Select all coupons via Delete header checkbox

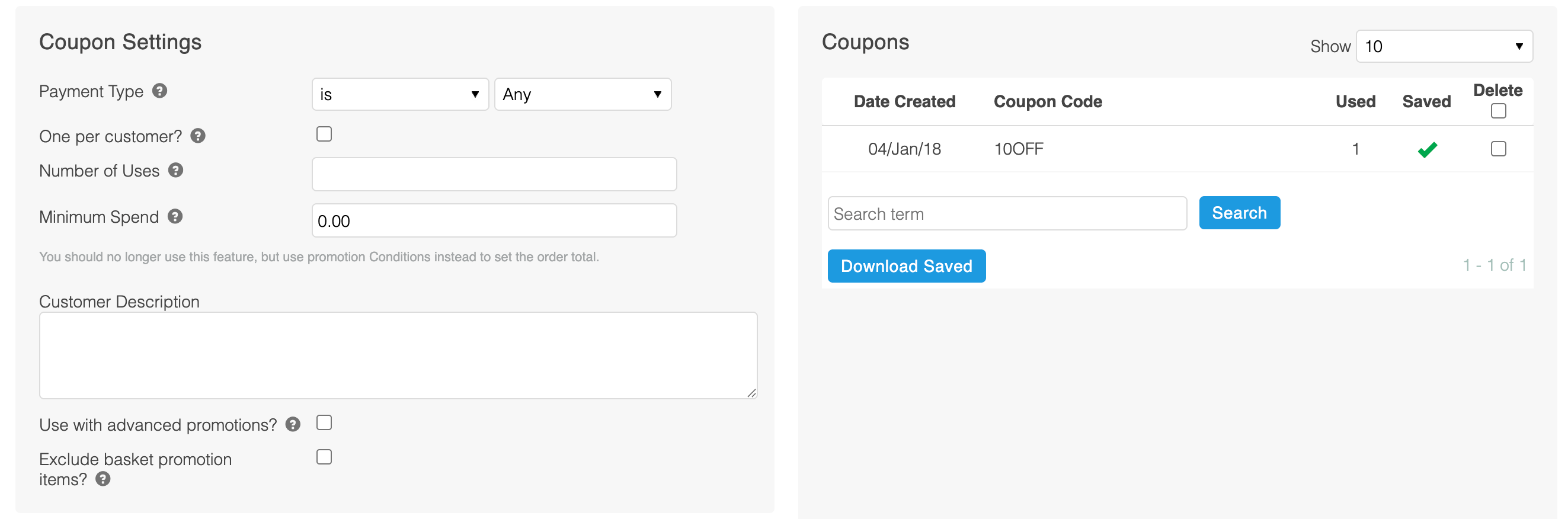tap(1498, 111)
